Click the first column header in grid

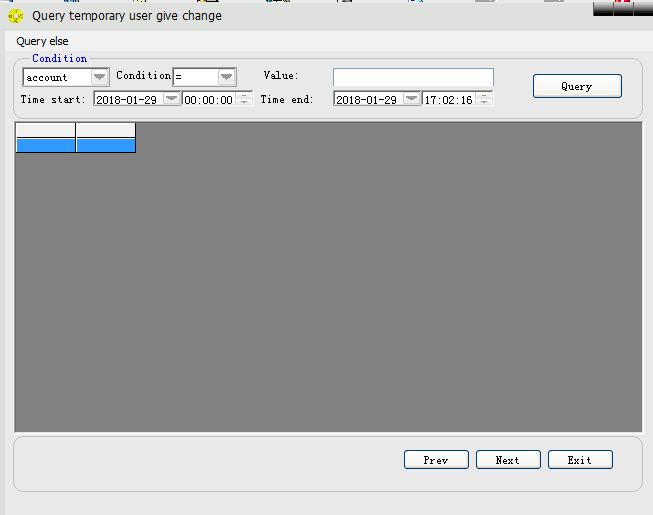coord(46,130)
